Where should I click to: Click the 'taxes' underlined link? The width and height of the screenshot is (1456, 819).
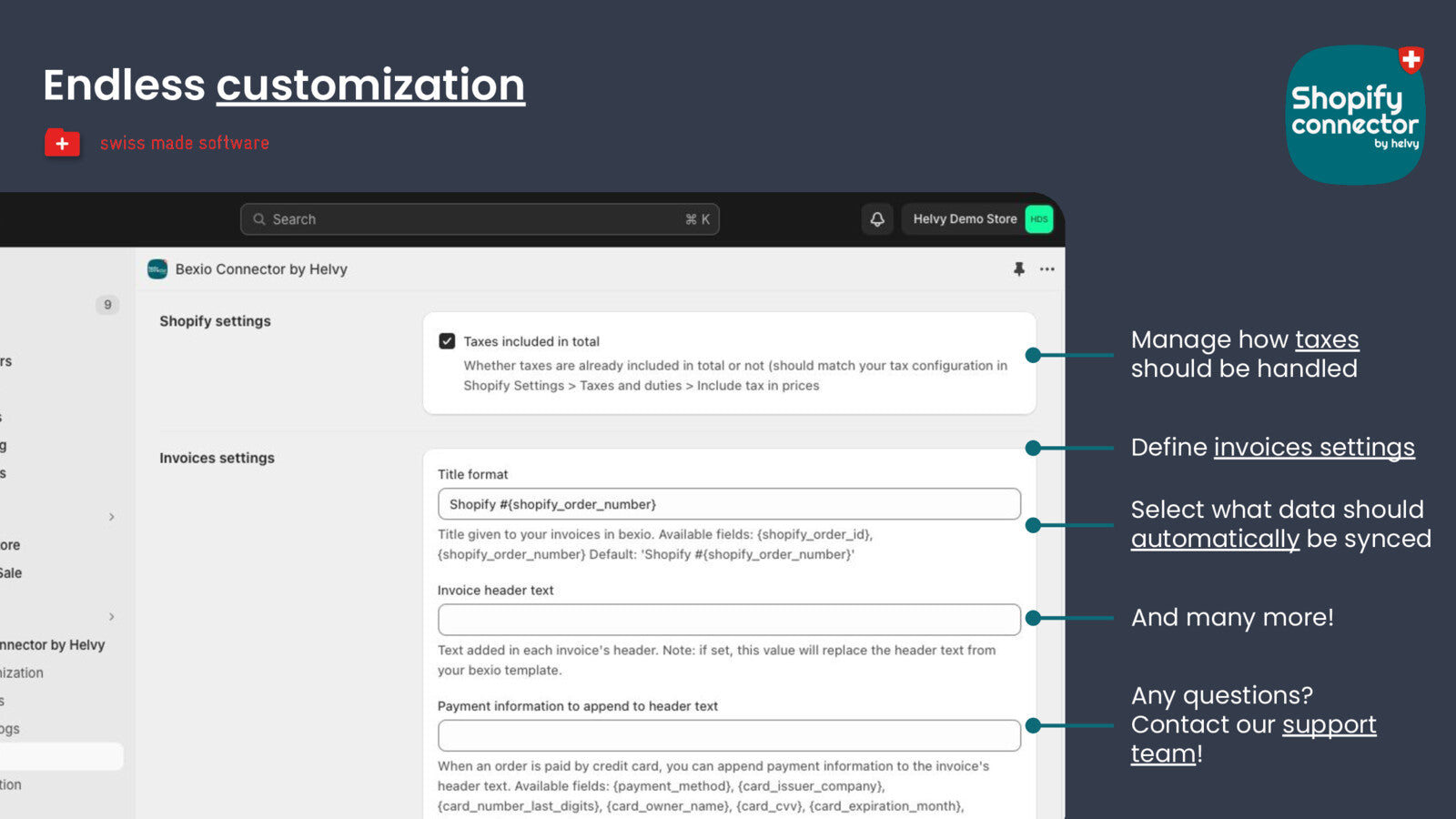pos(1327,339)
